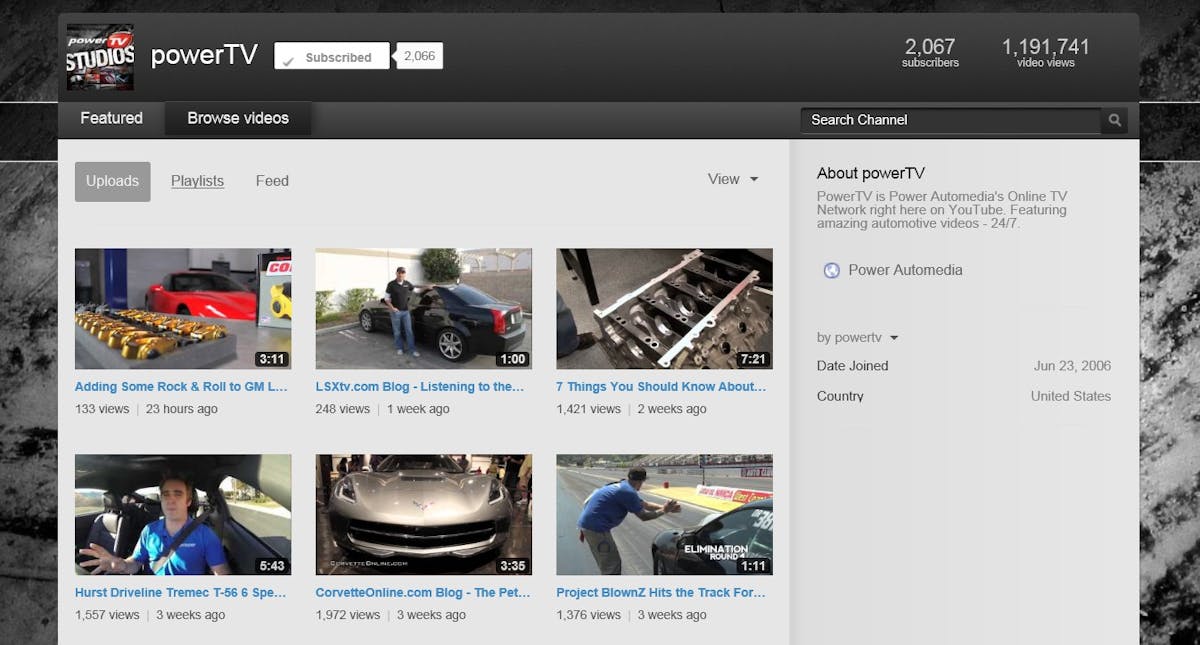Open the engine block 7:21 video thumbnail

pyautogui.click(x=664, y=309)
